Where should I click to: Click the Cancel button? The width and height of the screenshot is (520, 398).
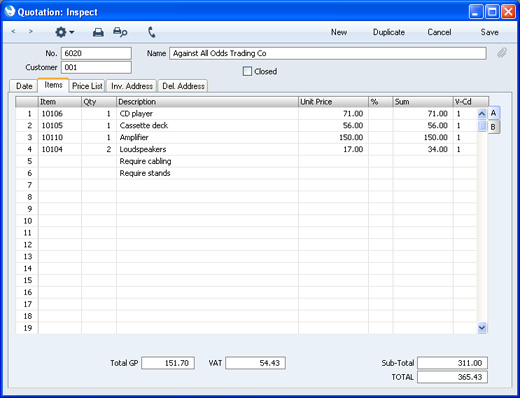(x=439, y=32)
